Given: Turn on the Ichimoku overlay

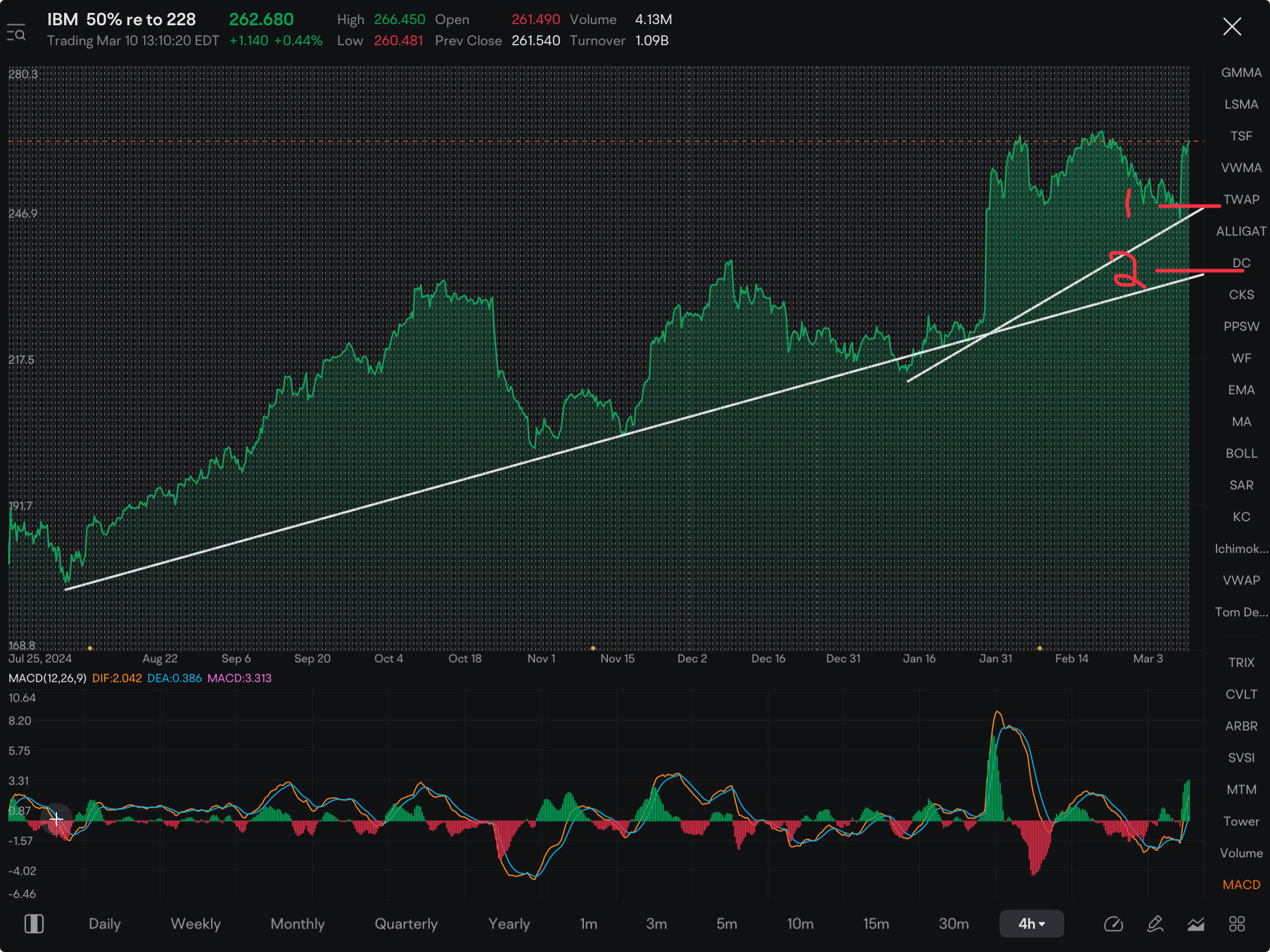Looking at the screenshot, I should click(1241, 549).
